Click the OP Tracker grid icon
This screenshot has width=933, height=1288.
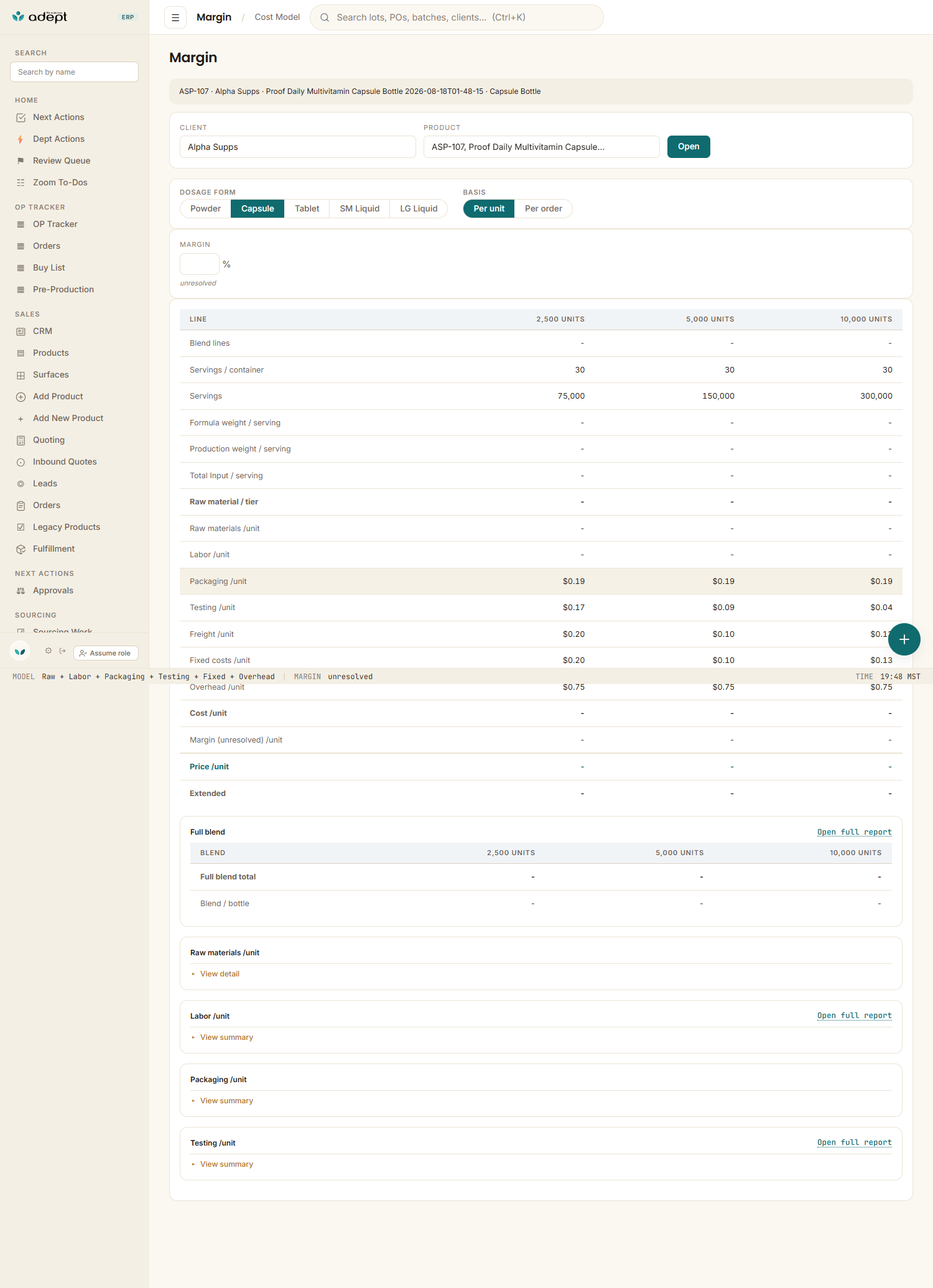21,225
